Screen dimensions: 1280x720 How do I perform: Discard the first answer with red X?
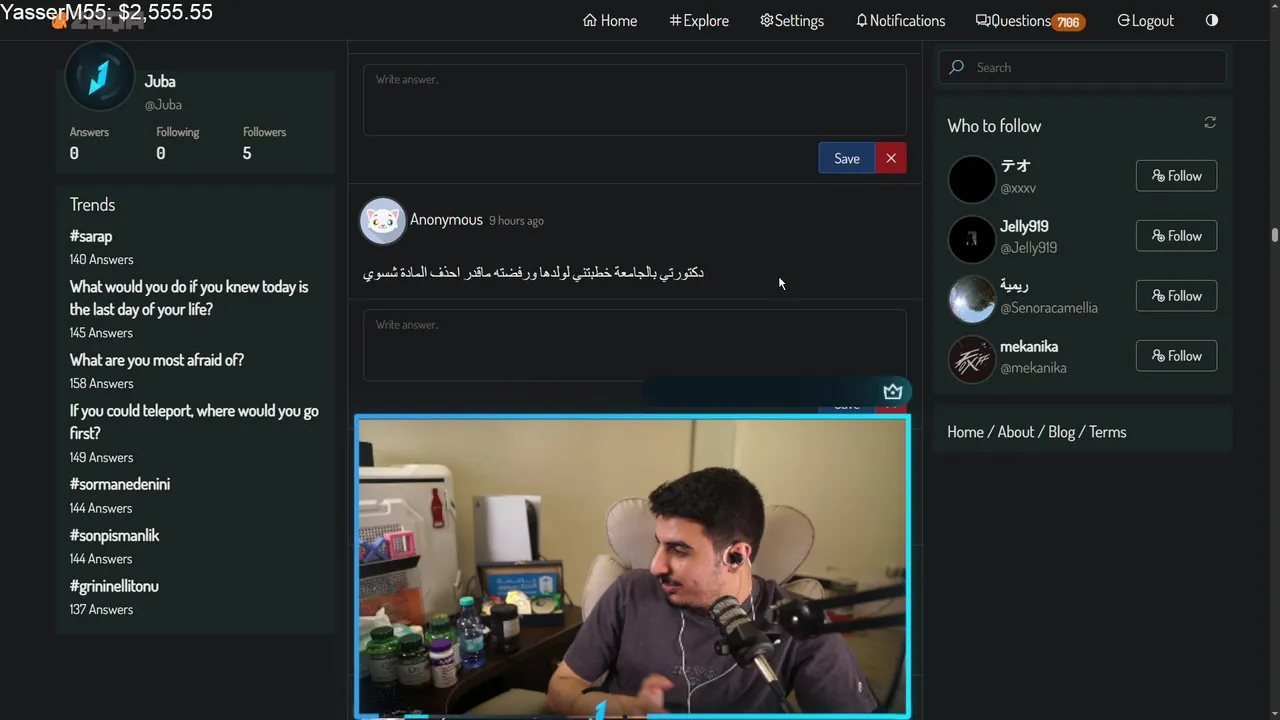[891, 158]
